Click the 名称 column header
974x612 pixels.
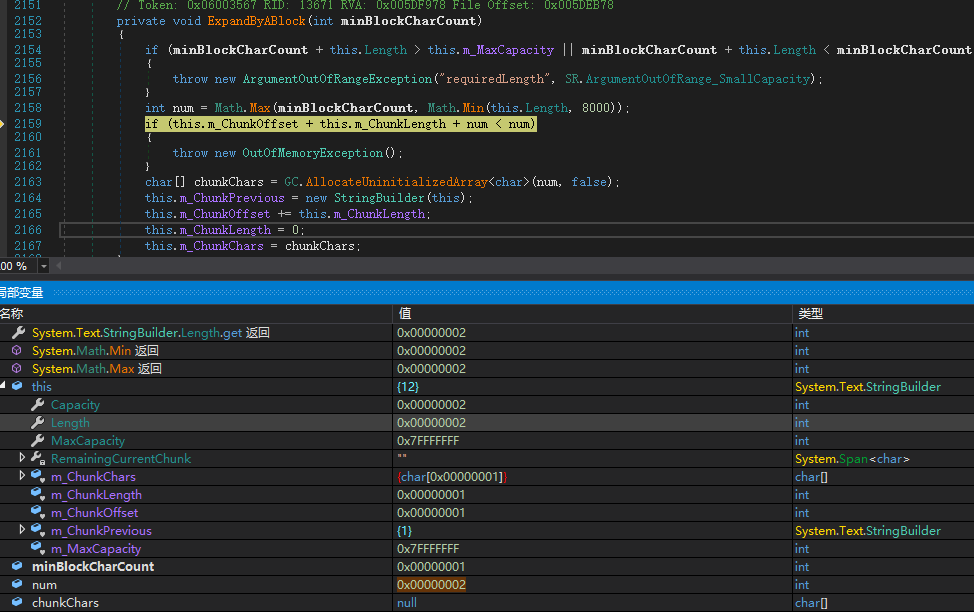(12, 314)
